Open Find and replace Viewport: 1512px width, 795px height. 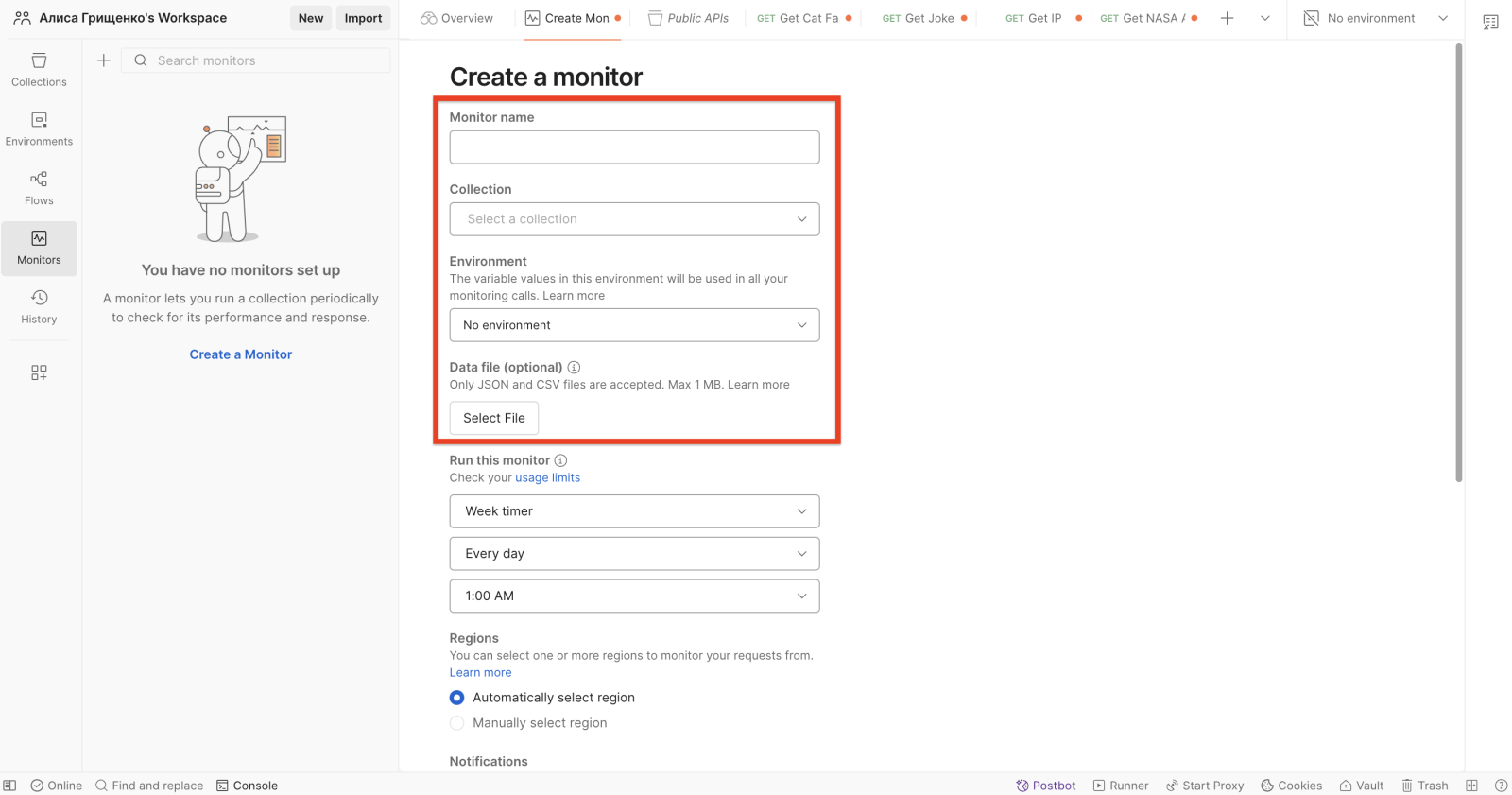[149, 786]
